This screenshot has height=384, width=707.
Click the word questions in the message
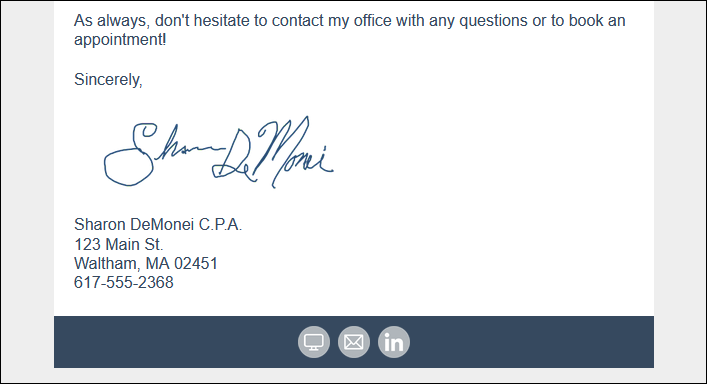(493, 21)
